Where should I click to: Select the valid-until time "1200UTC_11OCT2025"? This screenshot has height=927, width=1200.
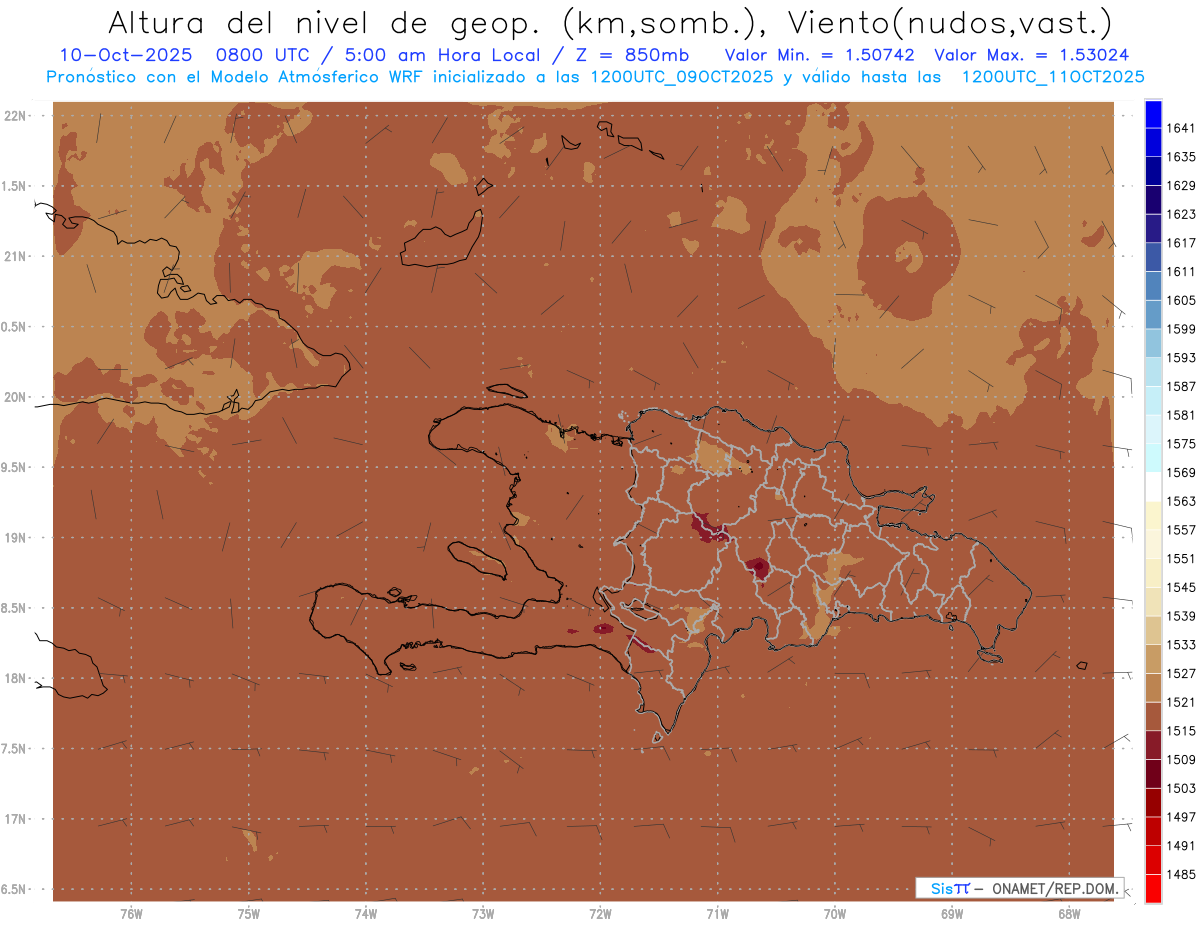pyautogui.click(x=1053, y=76)
